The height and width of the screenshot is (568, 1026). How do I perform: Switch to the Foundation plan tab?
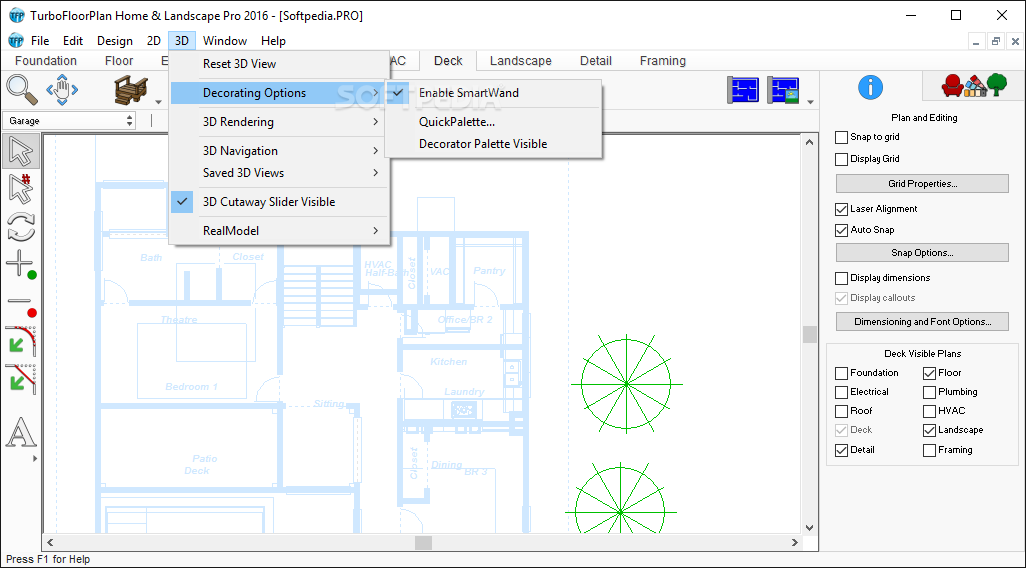[46, 61]
